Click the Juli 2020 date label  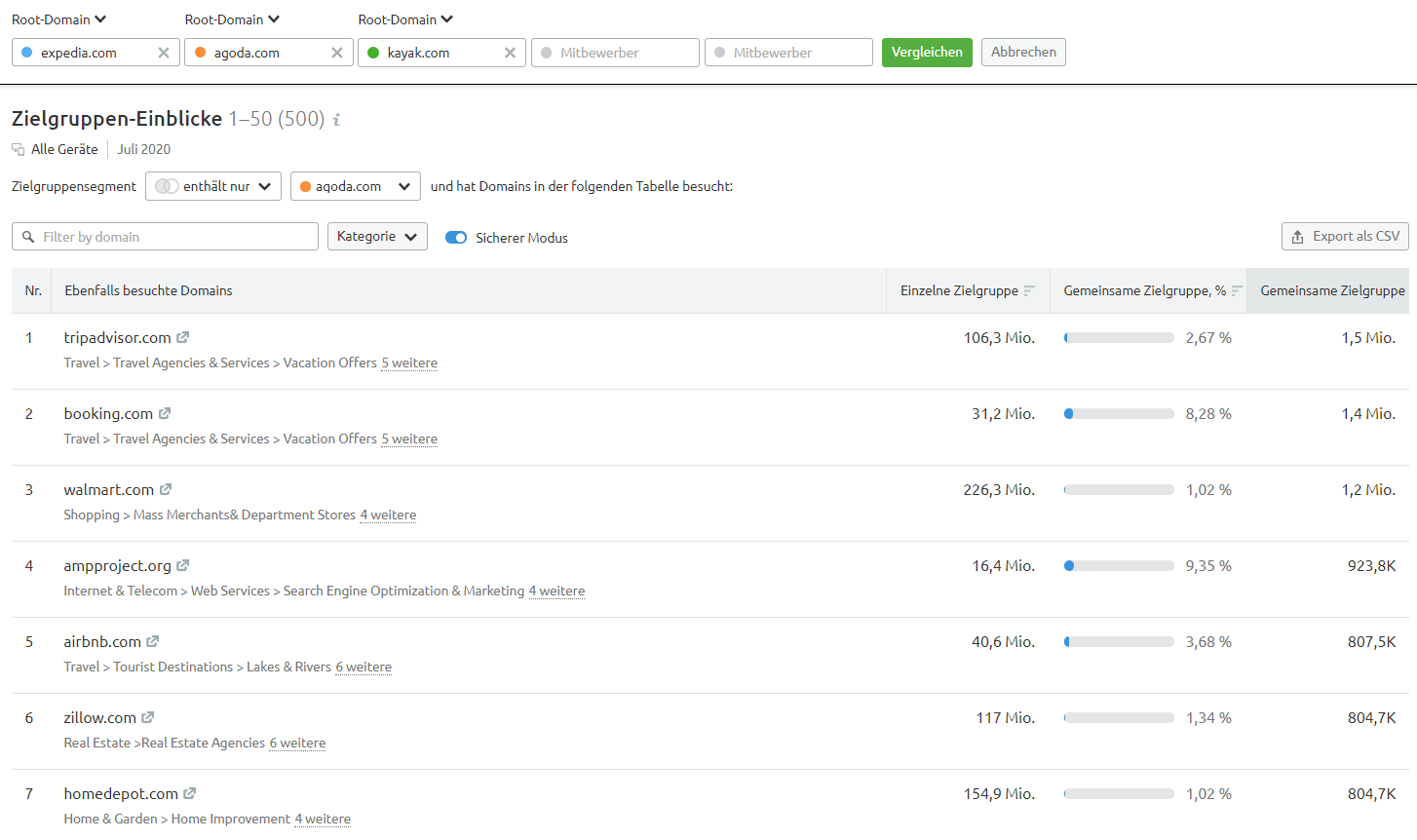[x=143, y=149]
